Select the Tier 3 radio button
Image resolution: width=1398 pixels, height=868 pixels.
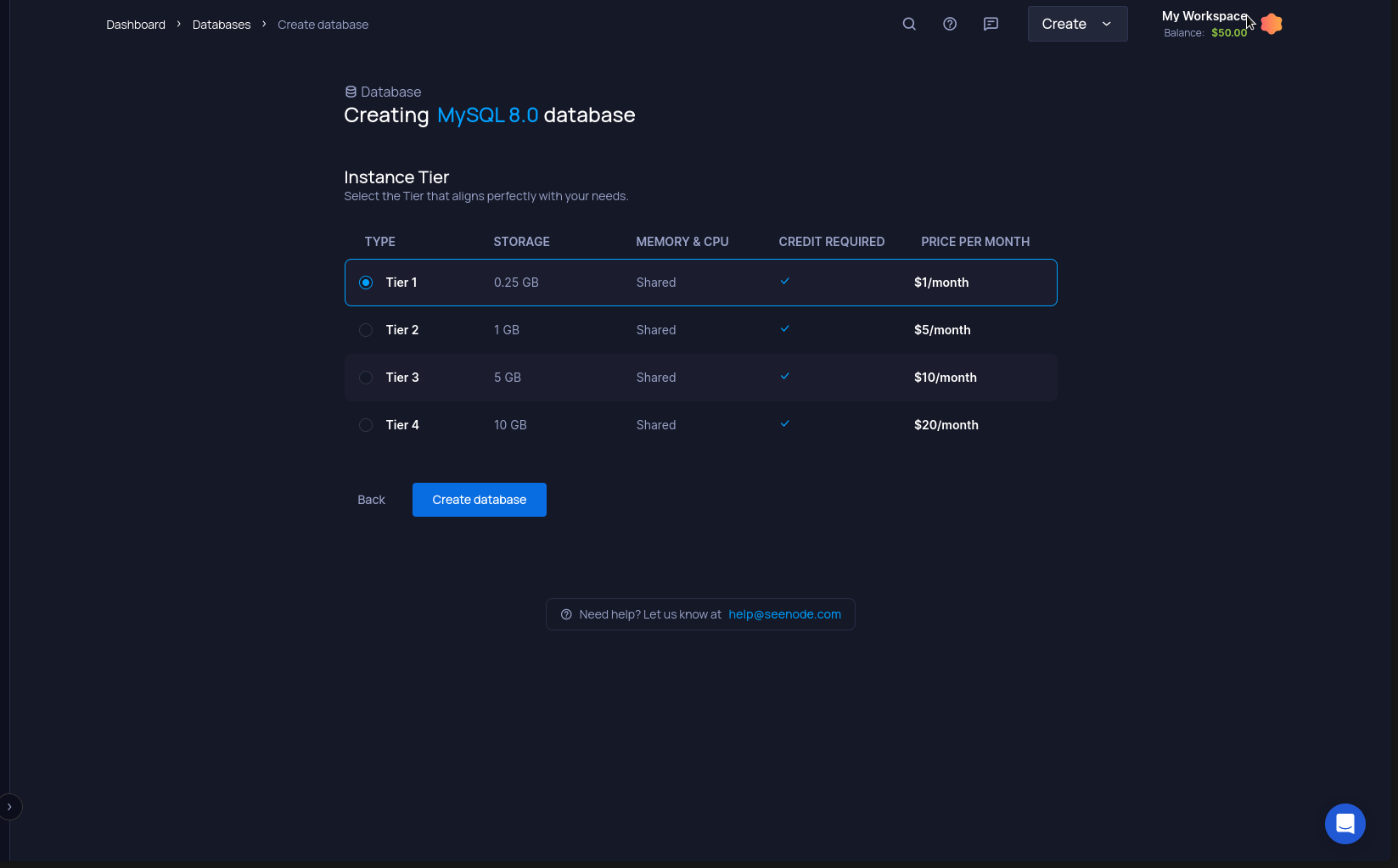tap(366, 378)
